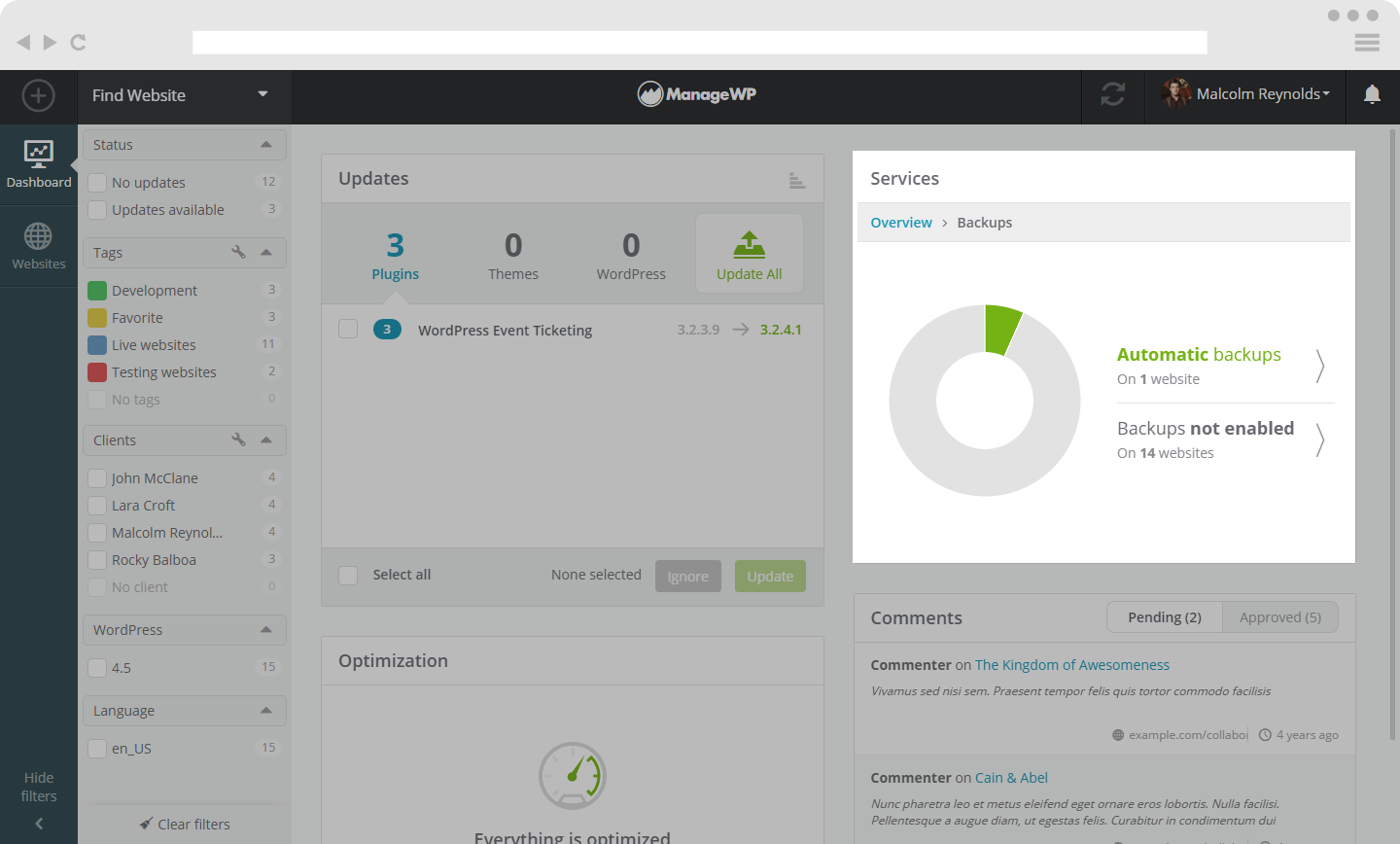The height and width of the screenshot is (844, 1400).
Task: Click the browser back arrow
Action: 23,42
